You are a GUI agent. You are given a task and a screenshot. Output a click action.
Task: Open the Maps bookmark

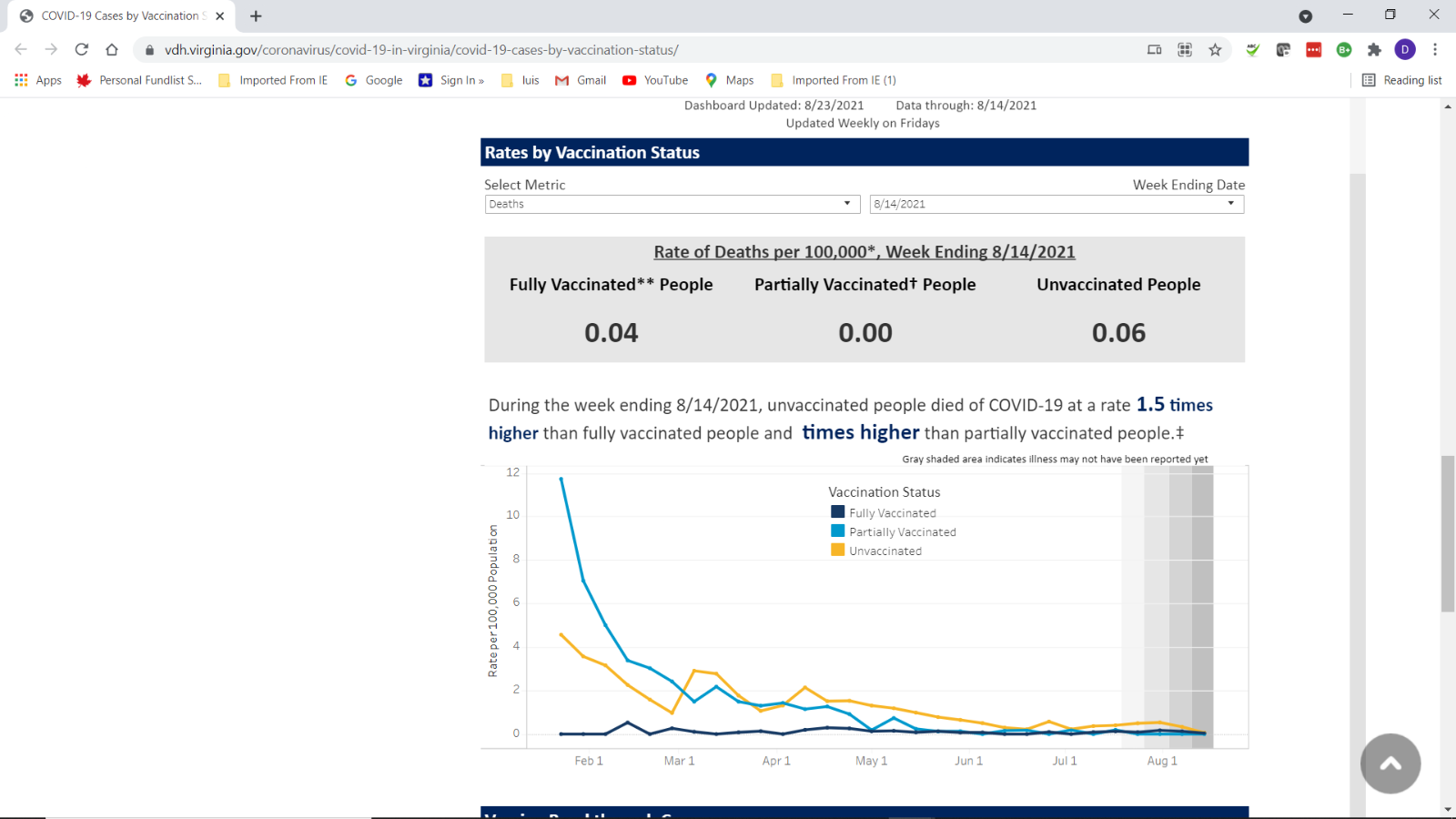click(730, 80)
